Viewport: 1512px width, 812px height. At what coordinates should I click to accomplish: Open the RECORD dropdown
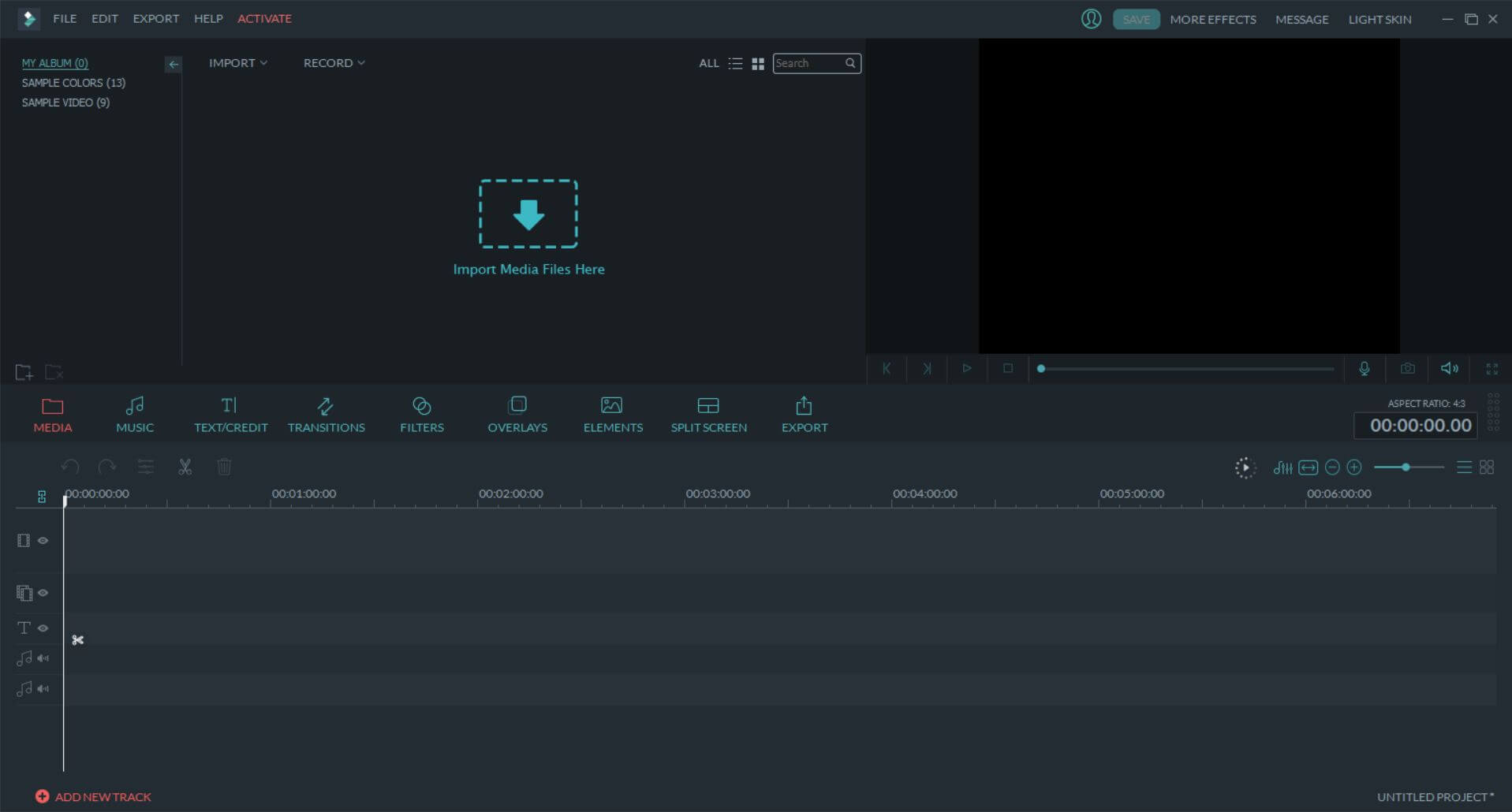[334, 63]
